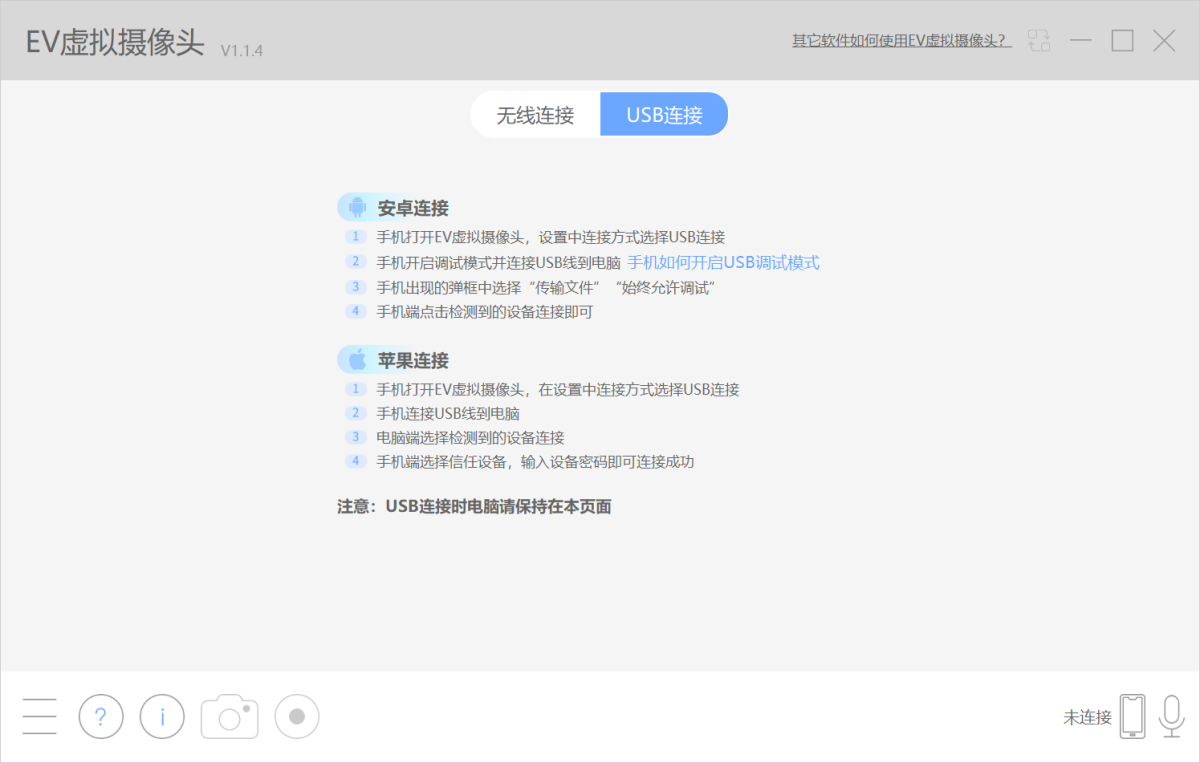Click the Apple logo icon

pyautogui.click(x=357, y=360)
